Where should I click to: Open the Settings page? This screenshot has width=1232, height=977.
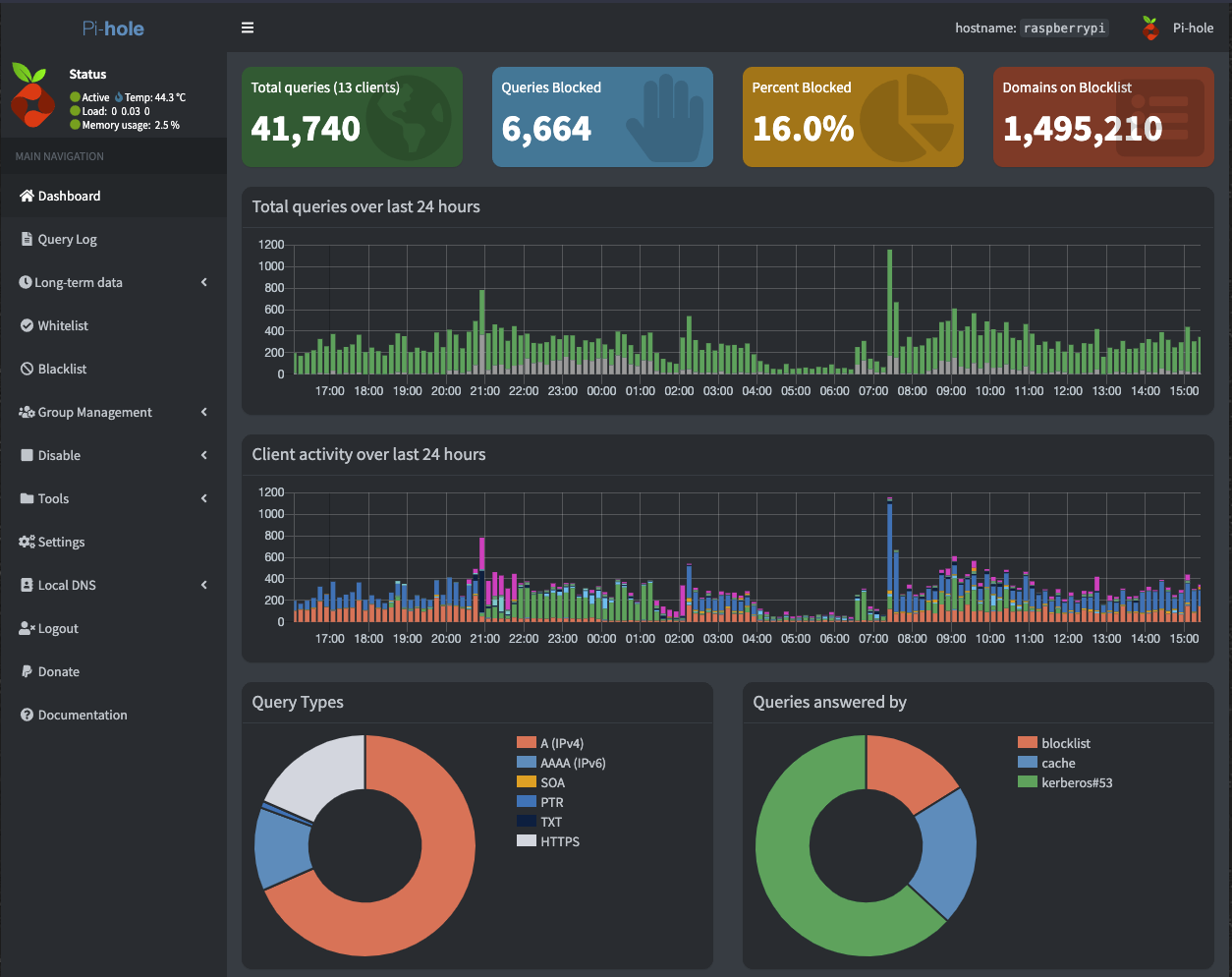[113, 542]
